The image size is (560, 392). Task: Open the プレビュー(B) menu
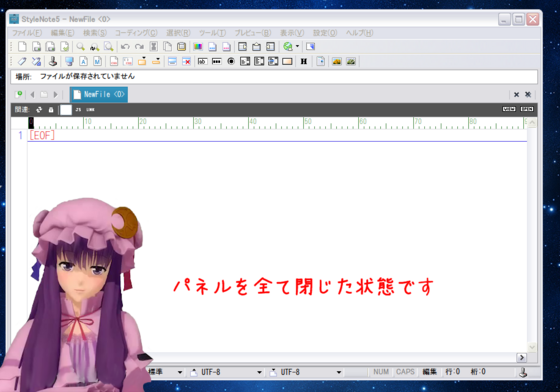(x=253, y=33)
